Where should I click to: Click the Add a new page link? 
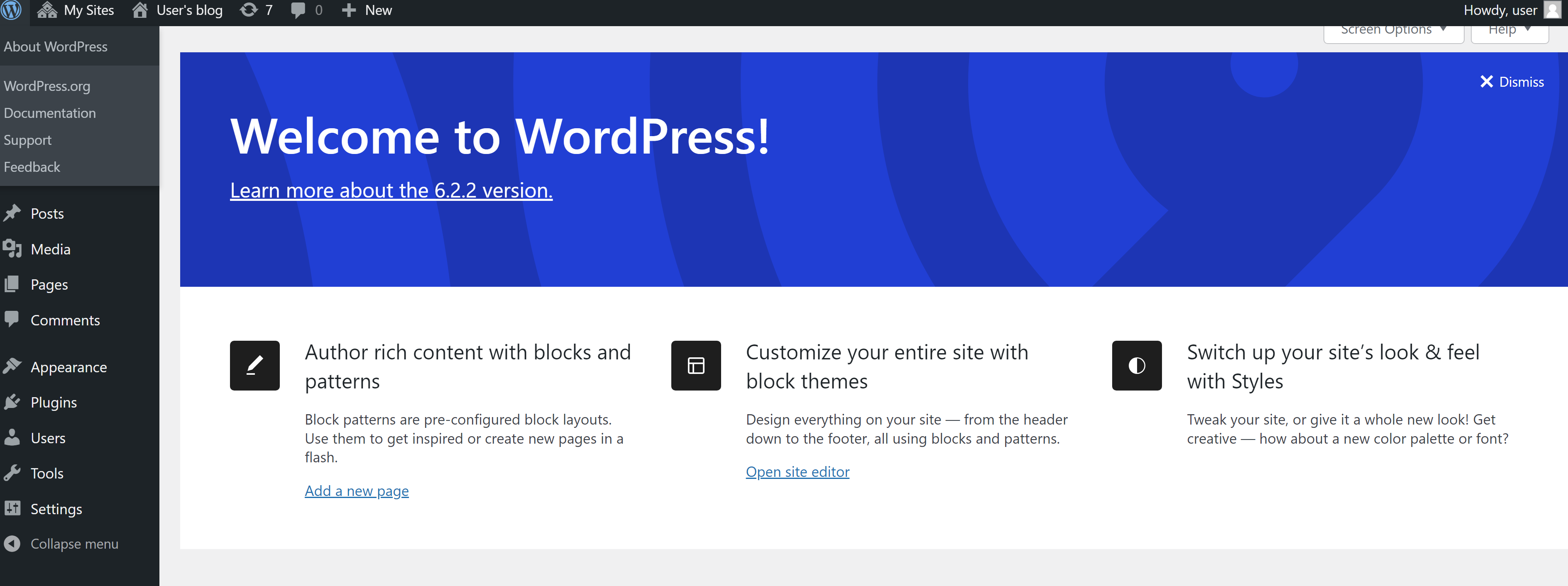[357, 491]
